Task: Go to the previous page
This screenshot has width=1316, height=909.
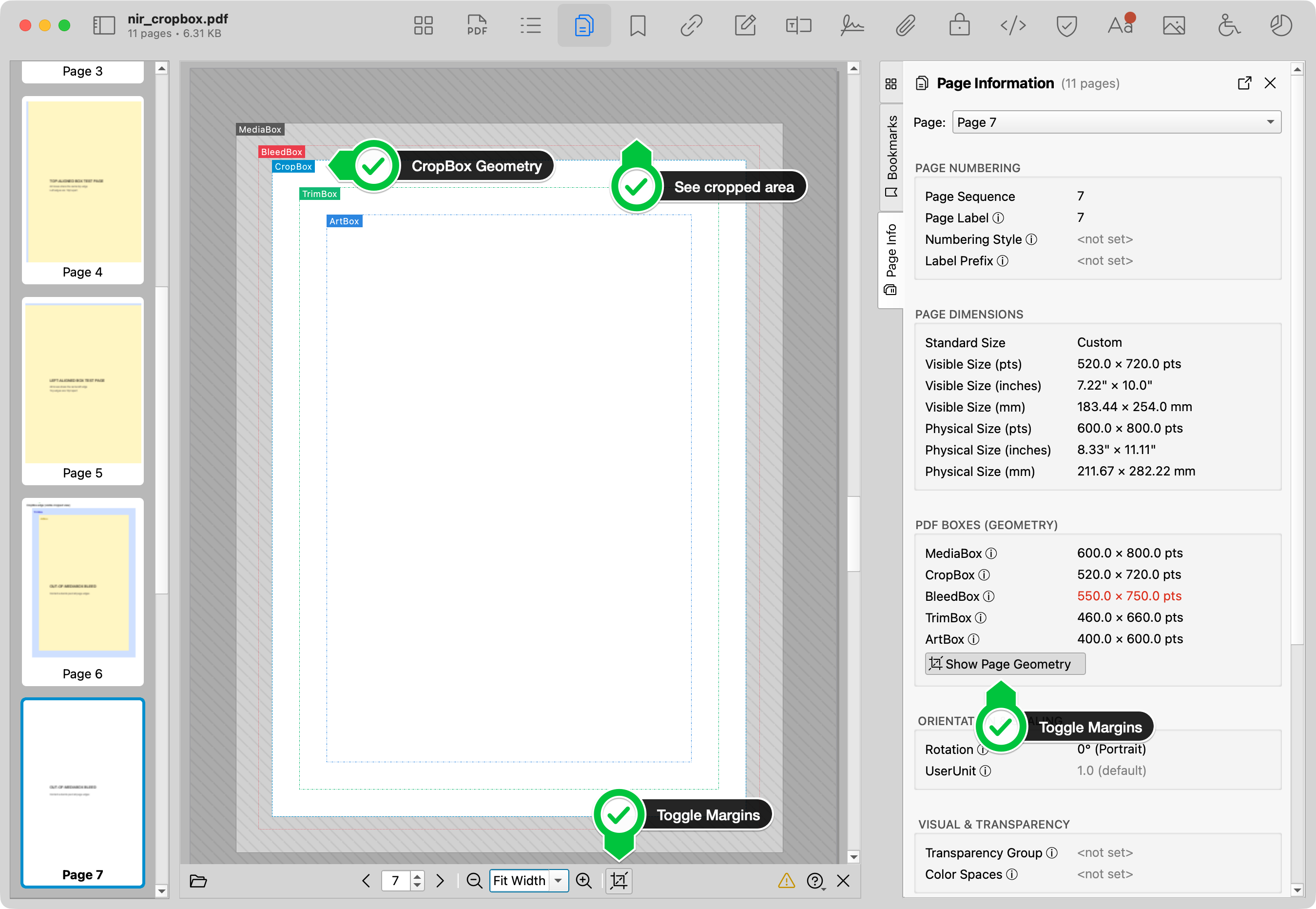Action: coord(366,881)
